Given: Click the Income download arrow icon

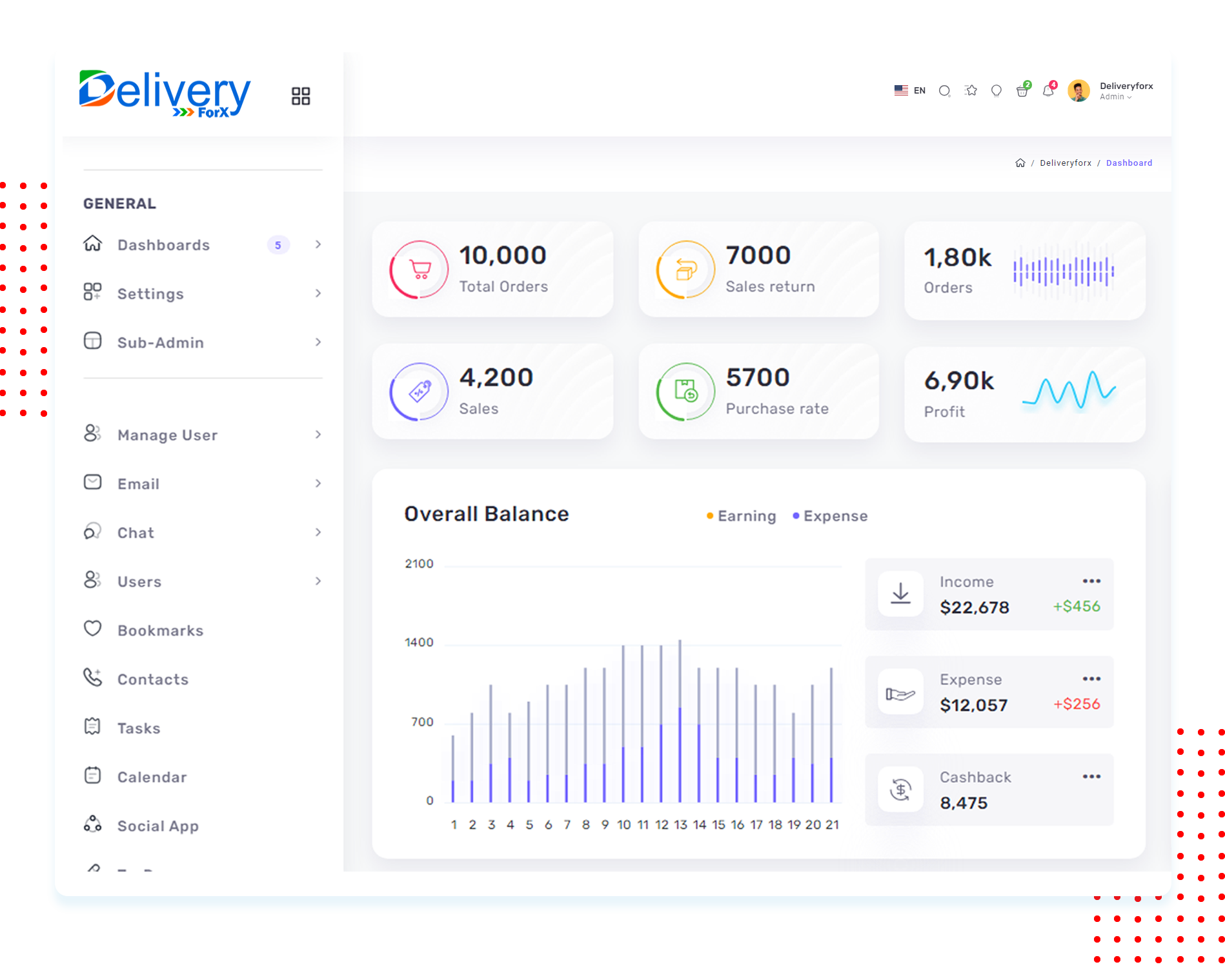Looking at the screenshot, I should tap(900, 594).
